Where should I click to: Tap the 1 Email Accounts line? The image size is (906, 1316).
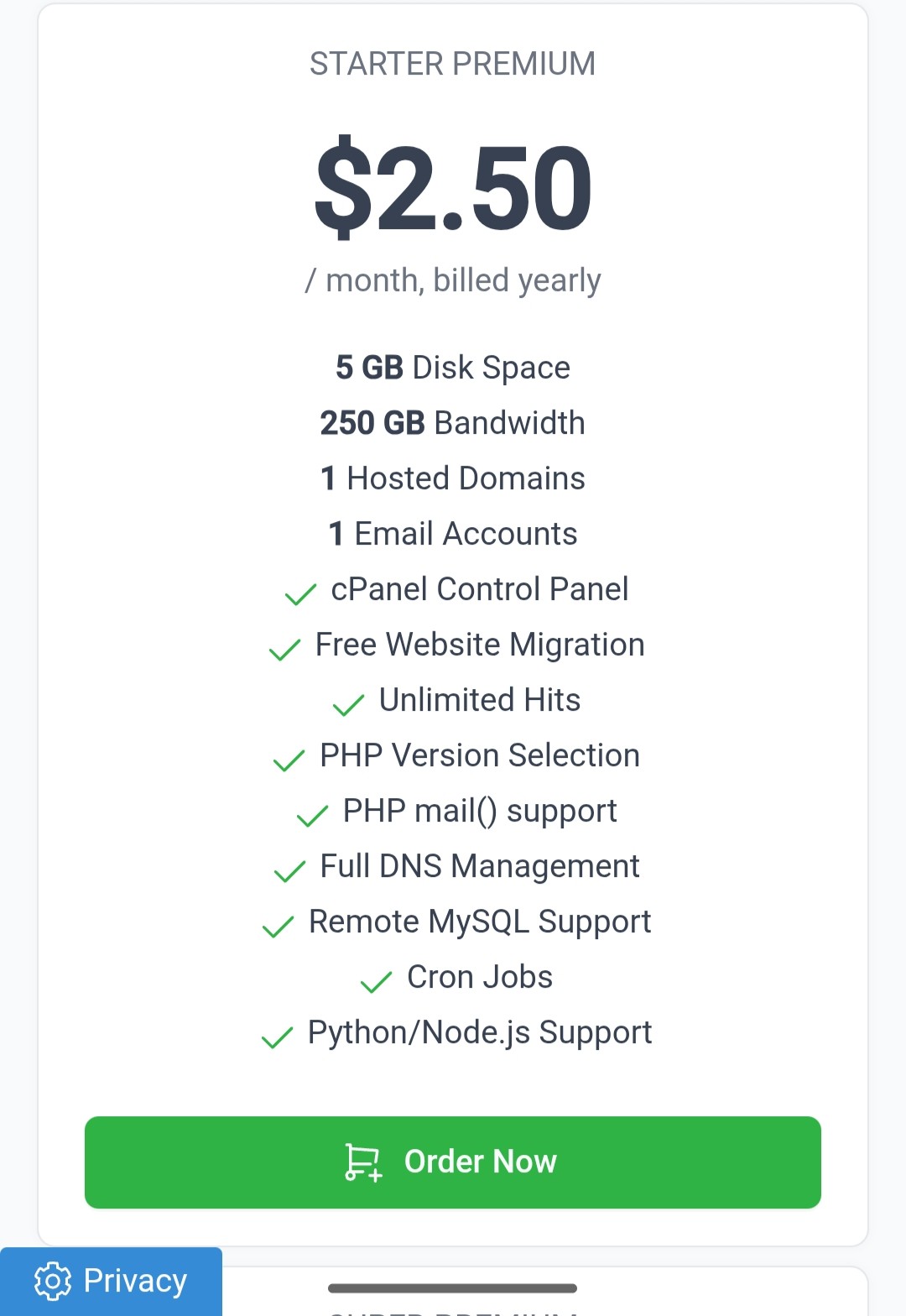point(453,534)
